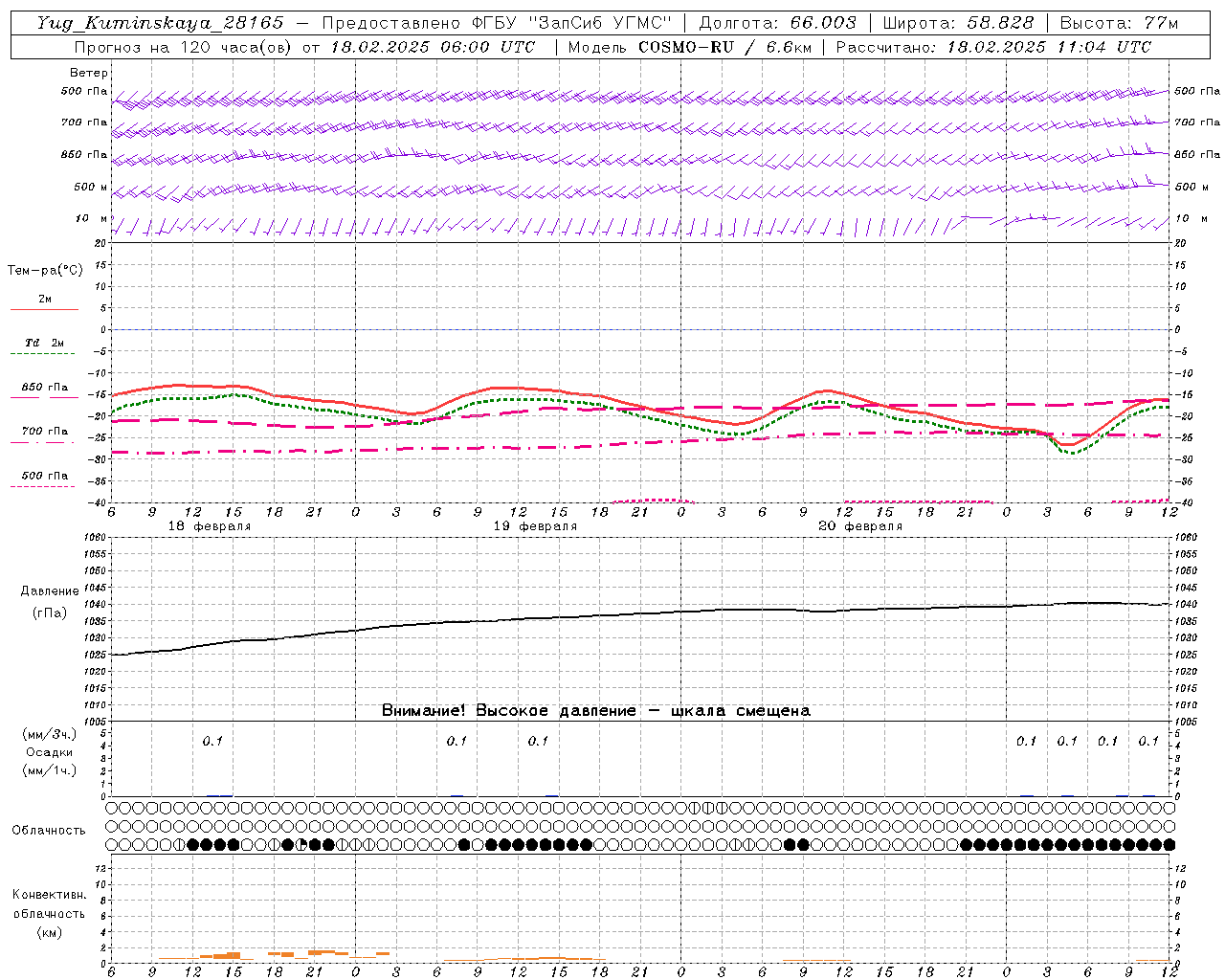Click the (км) unit label under облачность
Image resolution: width=1225 pixels, height=980 pixels.
(x=49, y=931)
